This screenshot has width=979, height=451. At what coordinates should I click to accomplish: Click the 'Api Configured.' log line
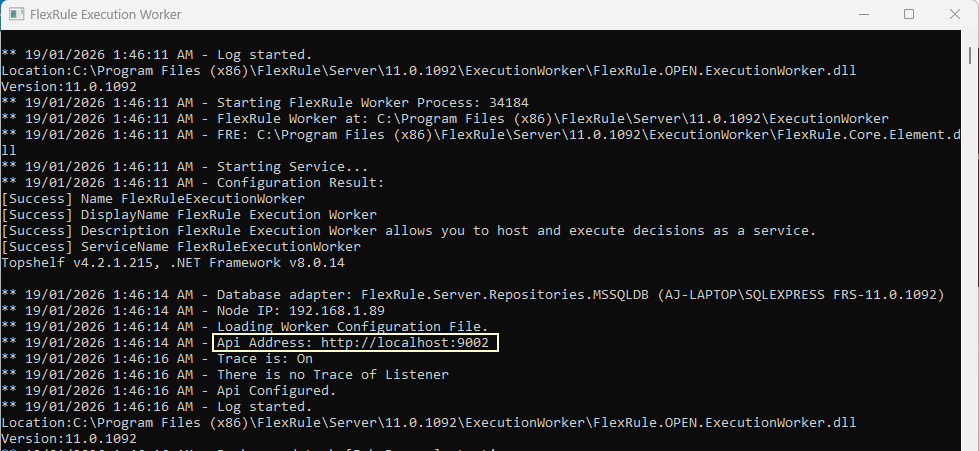tap(169, 390)
